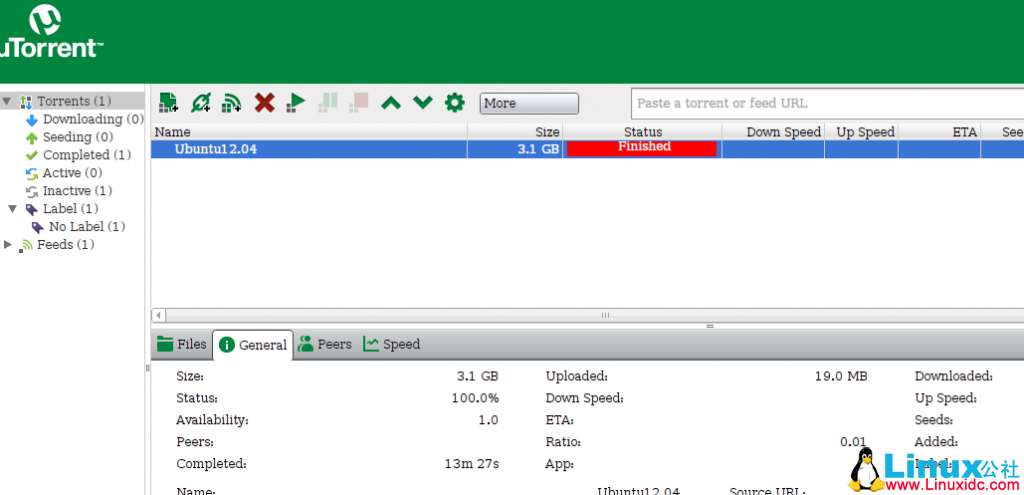This screenshot has height=495, width=1024.
Task: Start the torrent with play icon
Action: point(296,103)
